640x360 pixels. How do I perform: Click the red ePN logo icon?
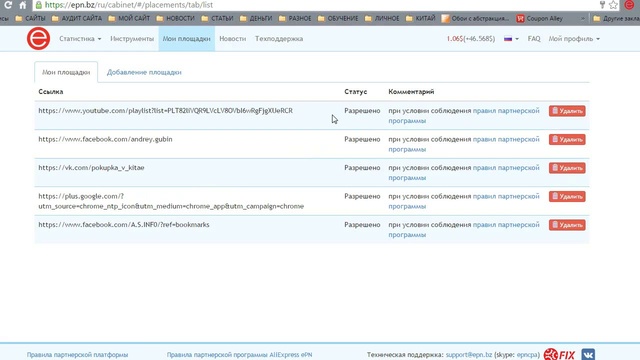(38, 39)
